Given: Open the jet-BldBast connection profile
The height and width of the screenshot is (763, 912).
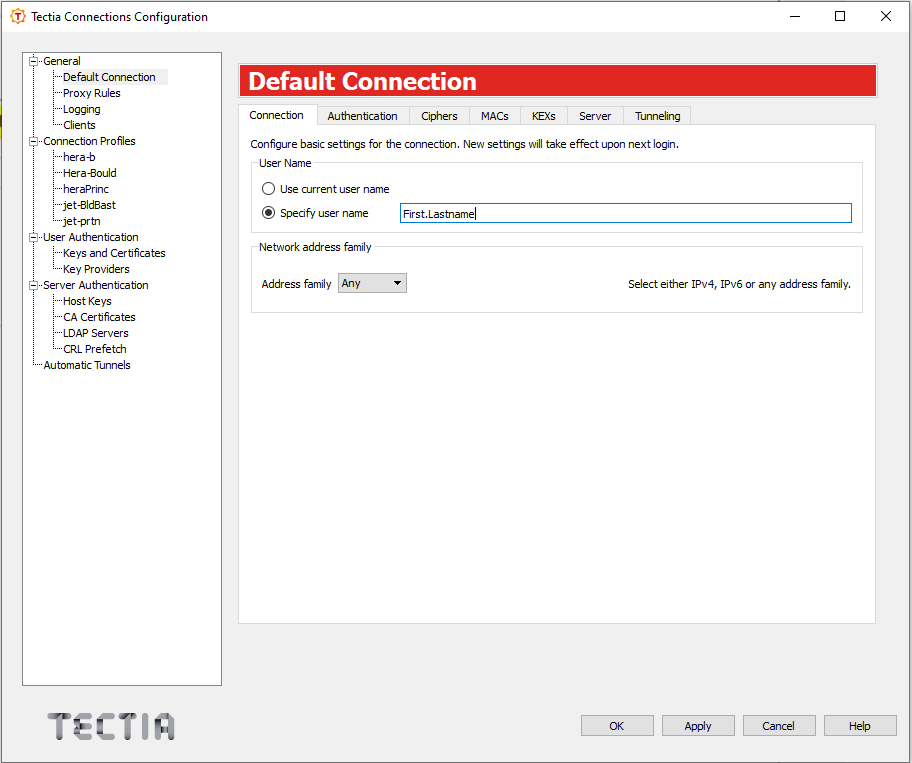Looking at the screenshot, I should click(89, 205).
